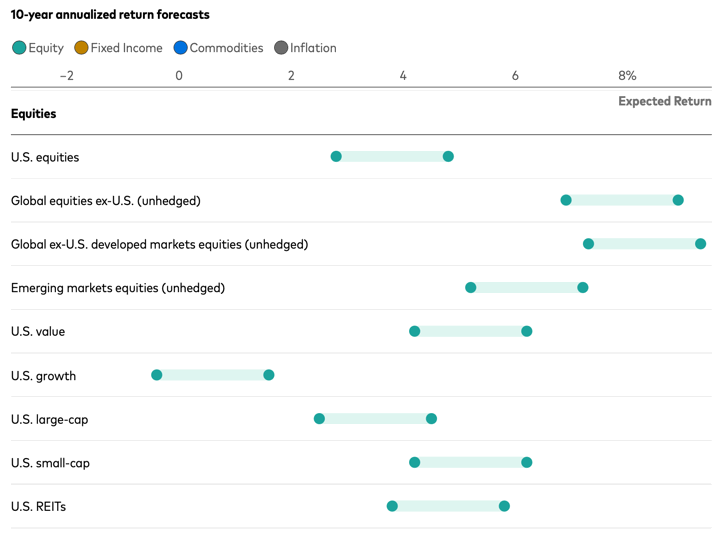This screenshot has width=720, height=538.
Task: Click the U.S. REITs upper-bound dot
Action: click(504, 506)
